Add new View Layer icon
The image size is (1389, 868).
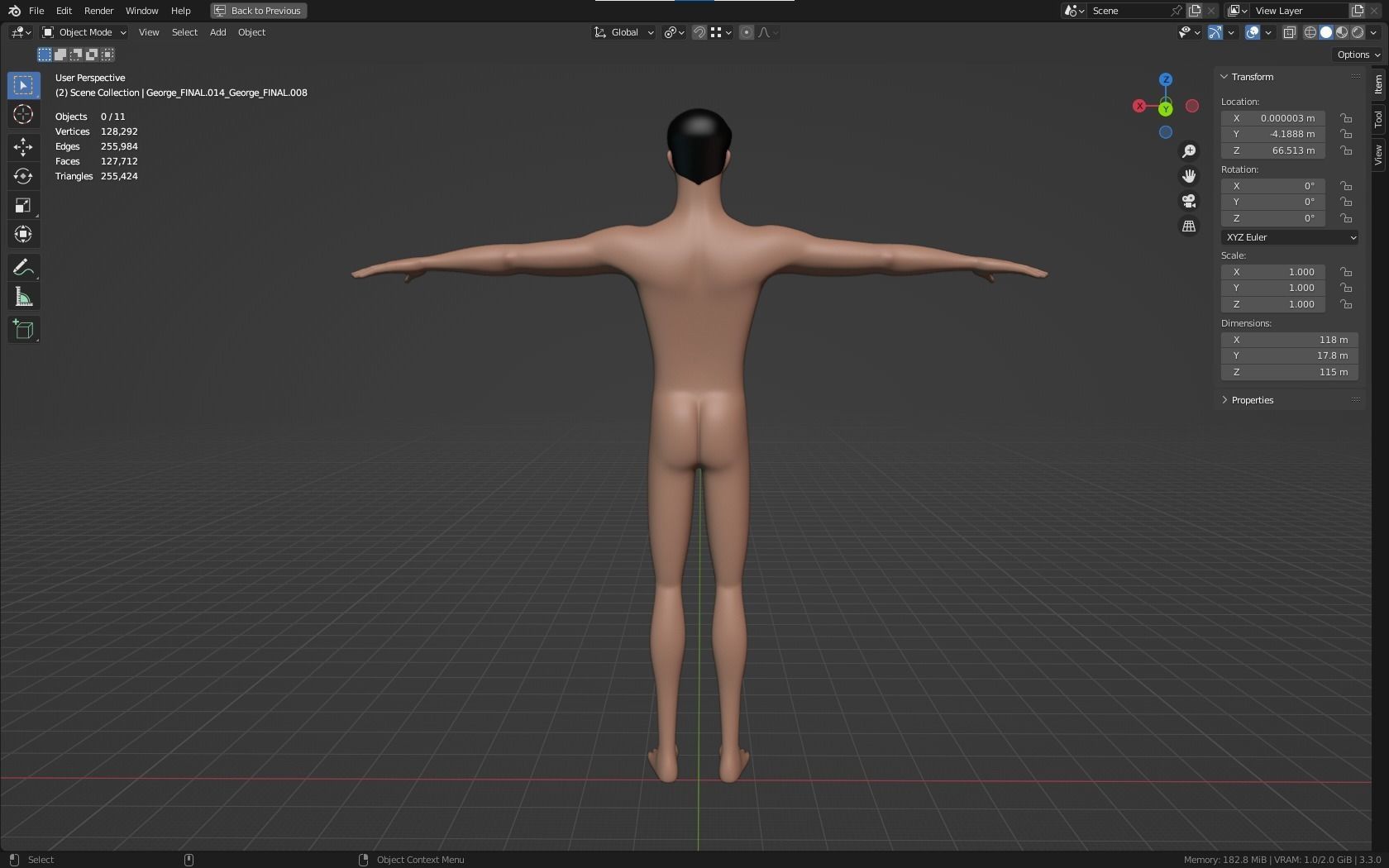1358,11
